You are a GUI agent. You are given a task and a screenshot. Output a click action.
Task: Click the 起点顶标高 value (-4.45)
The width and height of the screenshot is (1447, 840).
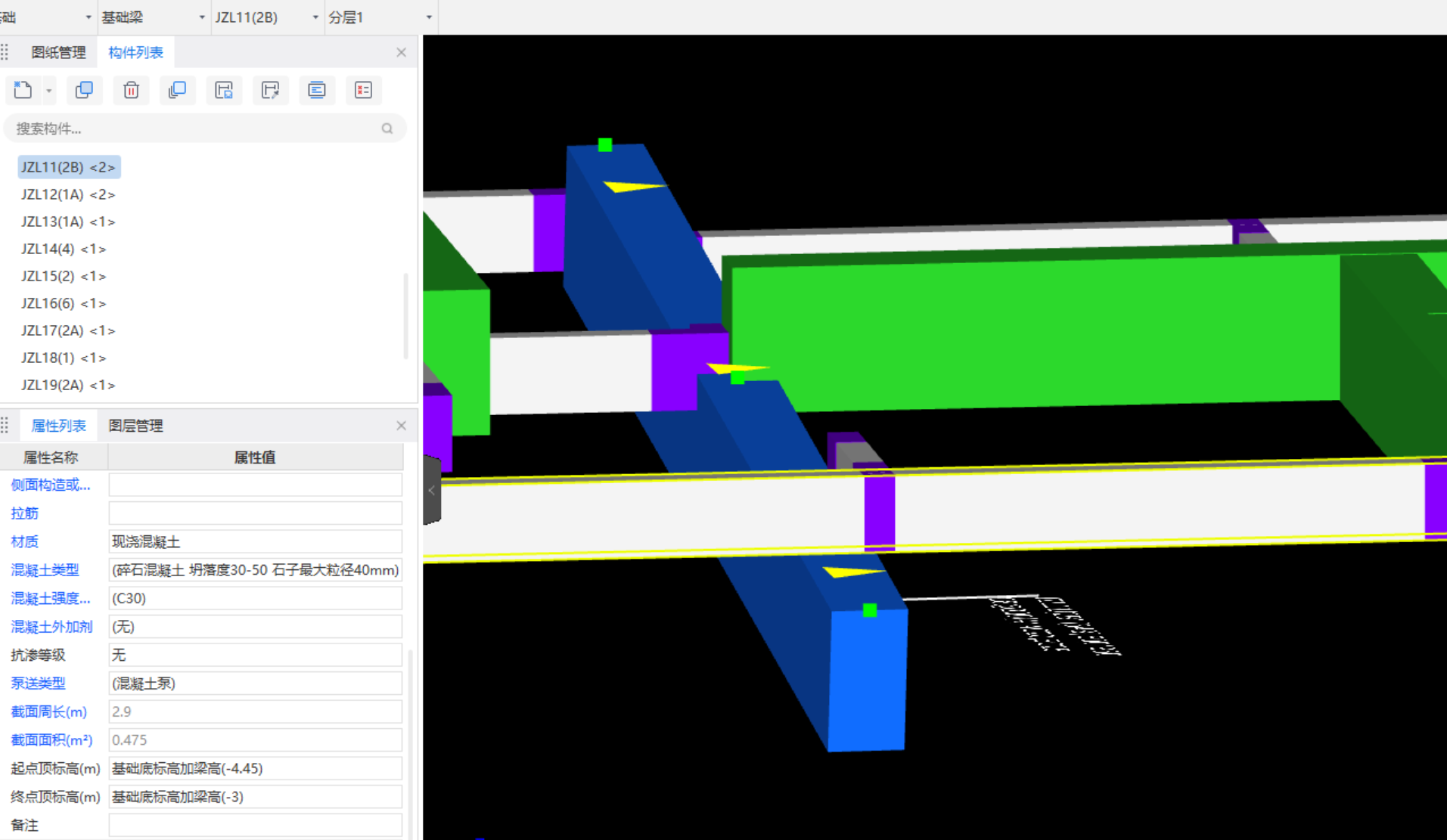tap(255, 768)
